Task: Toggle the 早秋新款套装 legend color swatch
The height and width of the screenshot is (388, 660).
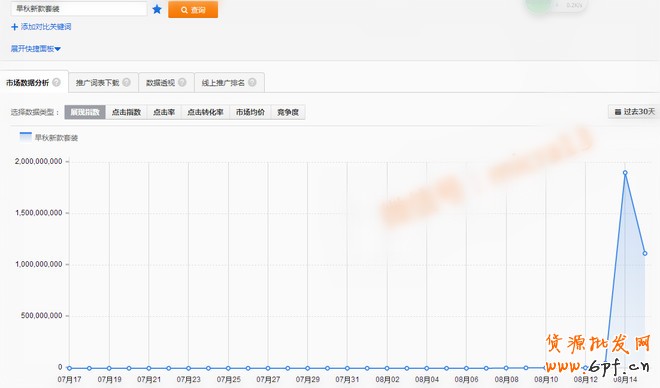Action: [x=26, y=137]
